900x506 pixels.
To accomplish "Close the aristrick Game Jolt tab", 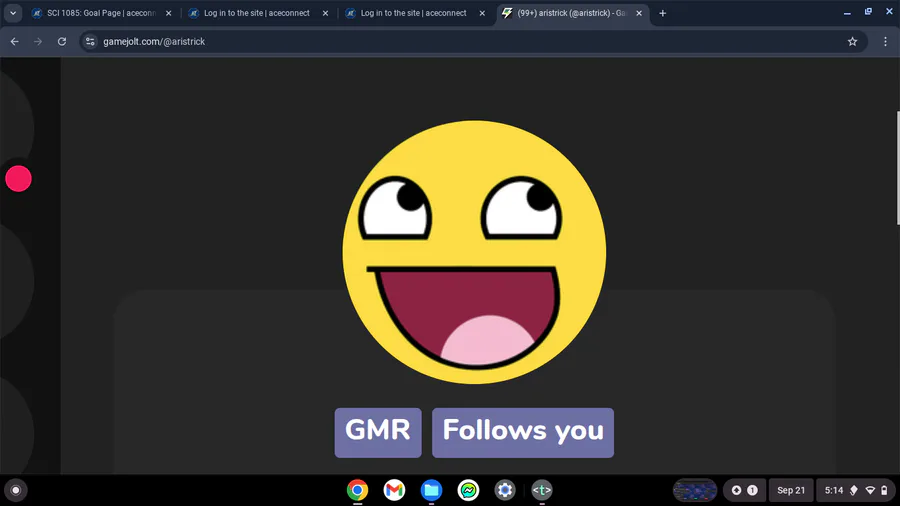I will [639, 13].
